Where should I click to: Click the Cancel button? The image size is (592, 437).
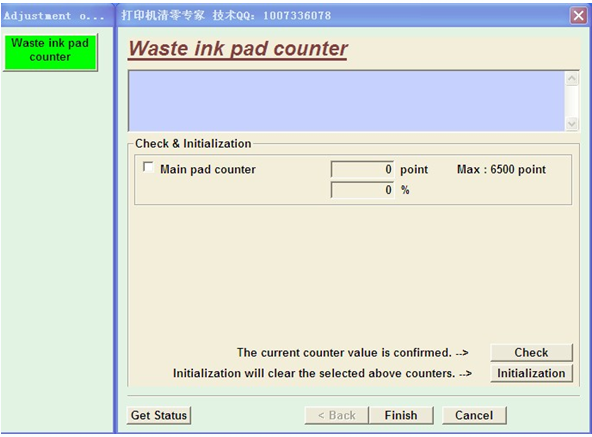(474, 415)
